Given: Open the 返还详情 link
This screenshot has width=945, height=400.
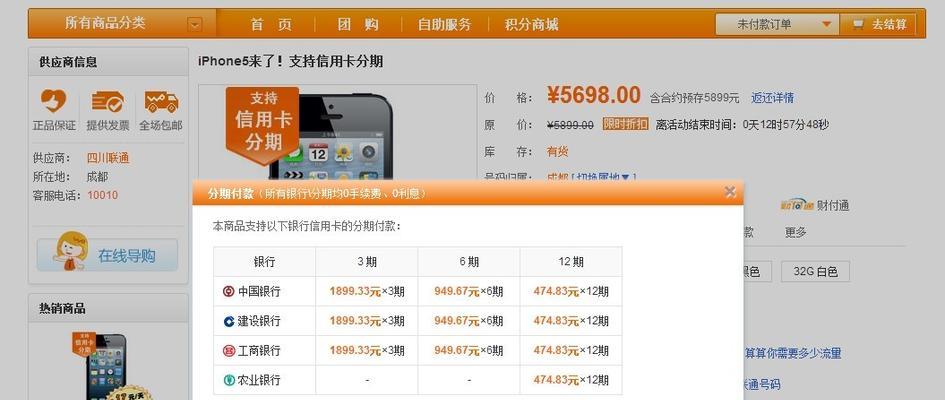Looking at the screenshot, I should [x=772, y=98].
